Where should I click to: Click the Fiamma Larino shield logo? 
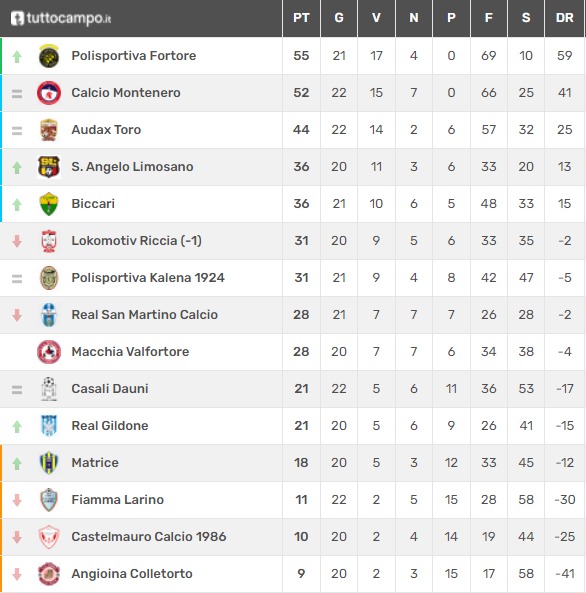[49, 500]
